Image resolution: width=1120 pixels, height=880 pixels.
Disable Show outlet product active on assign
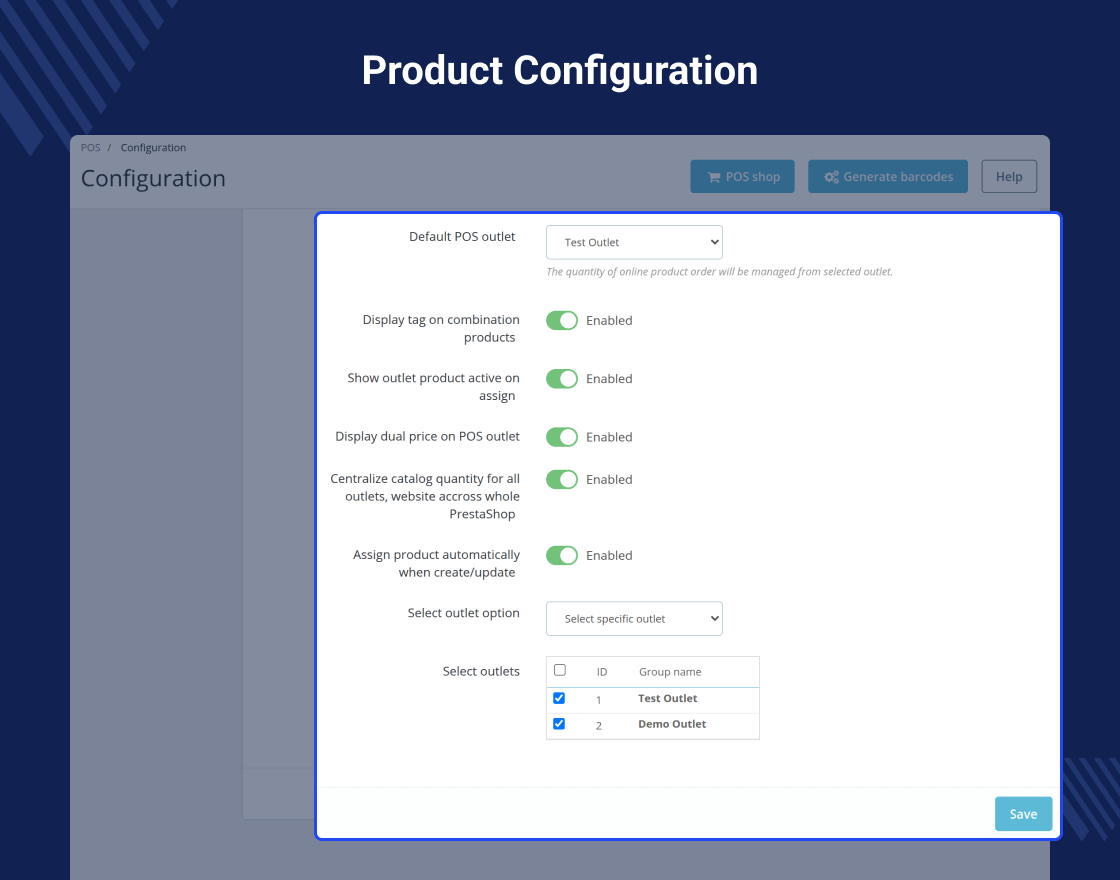(x=562, y=379)
